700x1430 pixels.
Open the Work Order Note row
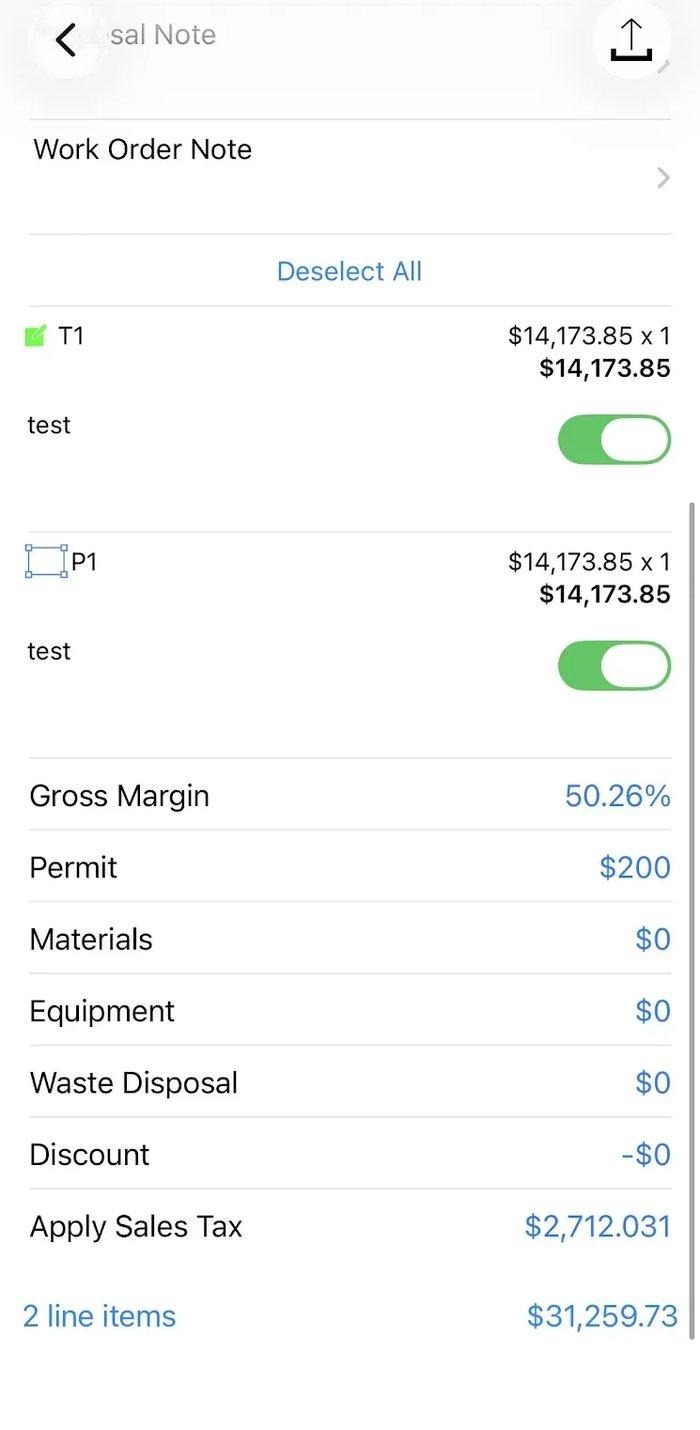(350, 177)
